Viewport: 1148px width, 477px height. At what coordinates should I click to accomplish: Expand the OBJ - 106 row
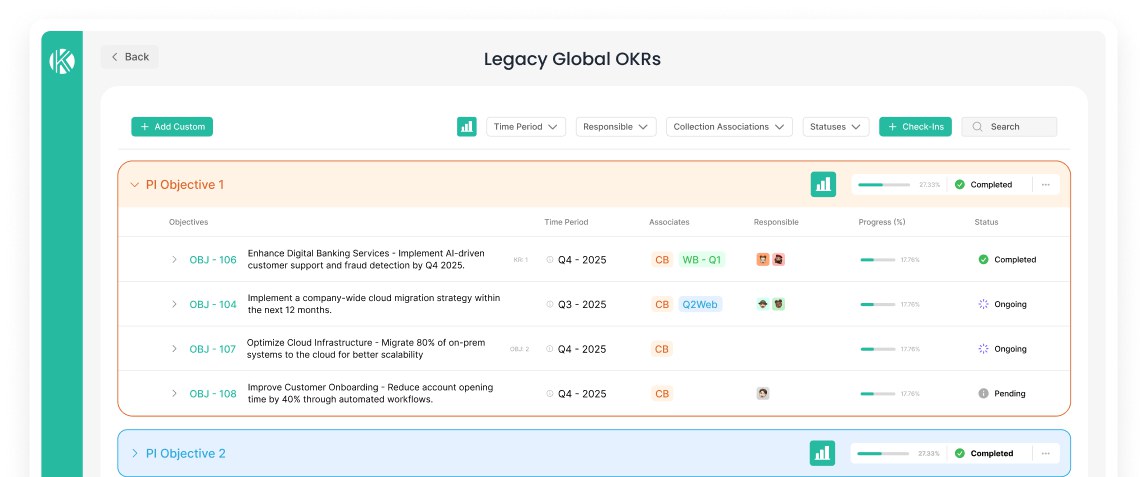point(174,260)
